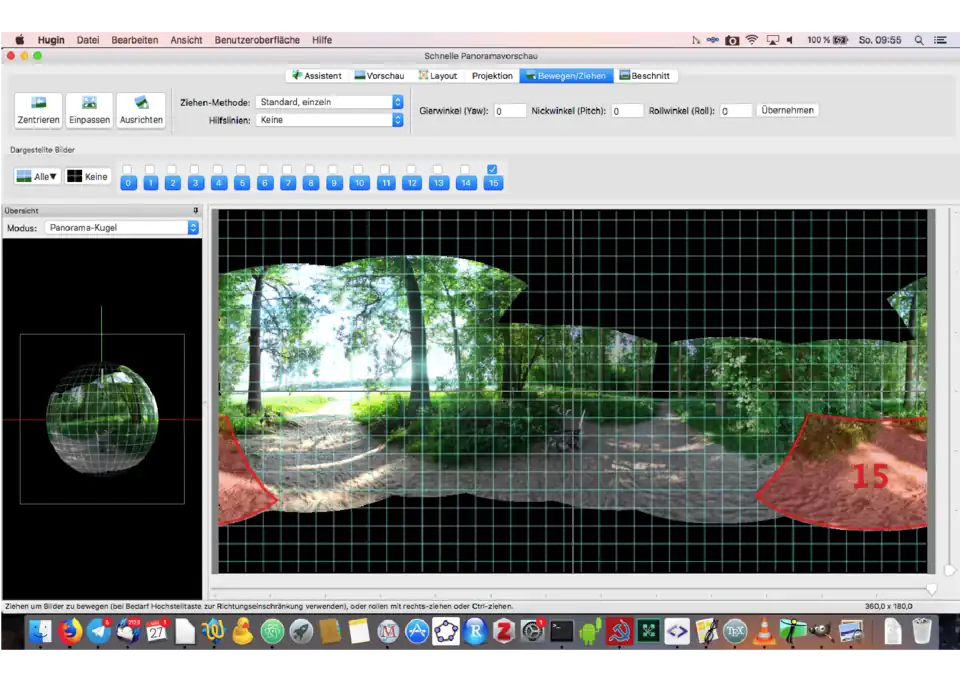Open the Bearbeiten menu

[134, 40]
